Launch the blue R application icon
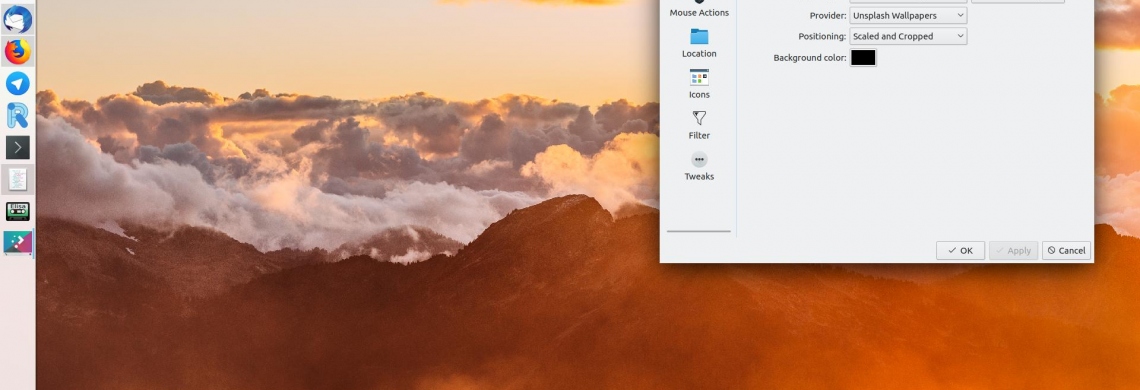 pos(17,116)
